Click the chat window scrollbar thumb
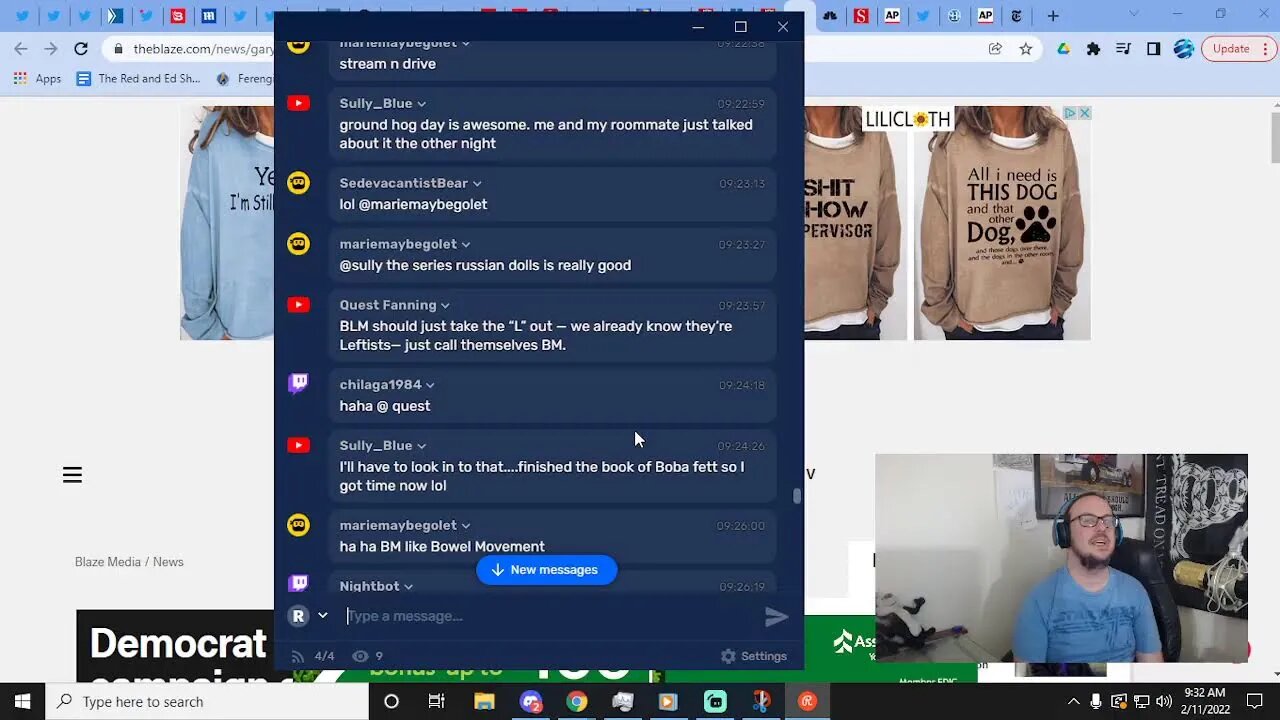This screenshot has width=1280, height=720. tap(797, 496)
